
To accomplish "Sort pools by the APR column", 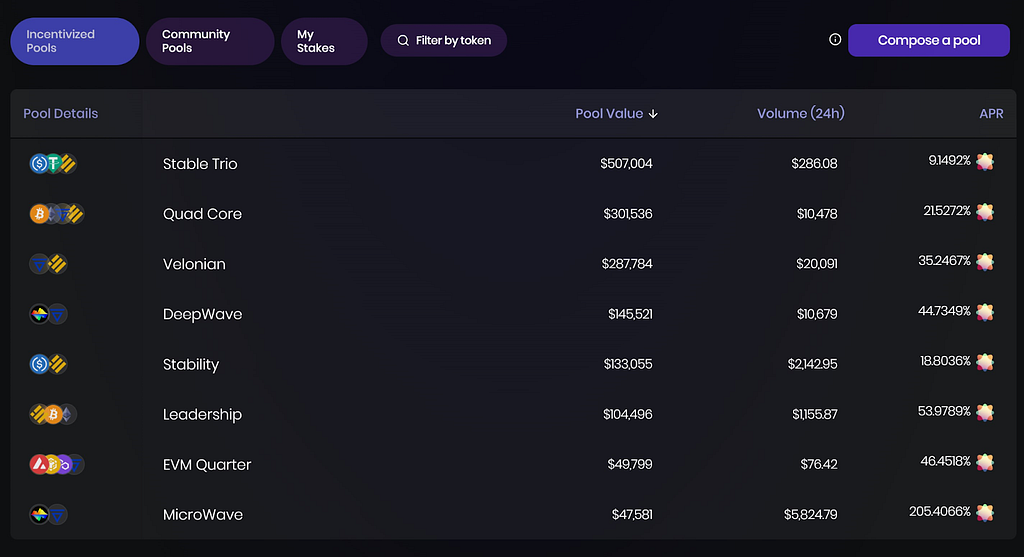I will coord(991,114).
